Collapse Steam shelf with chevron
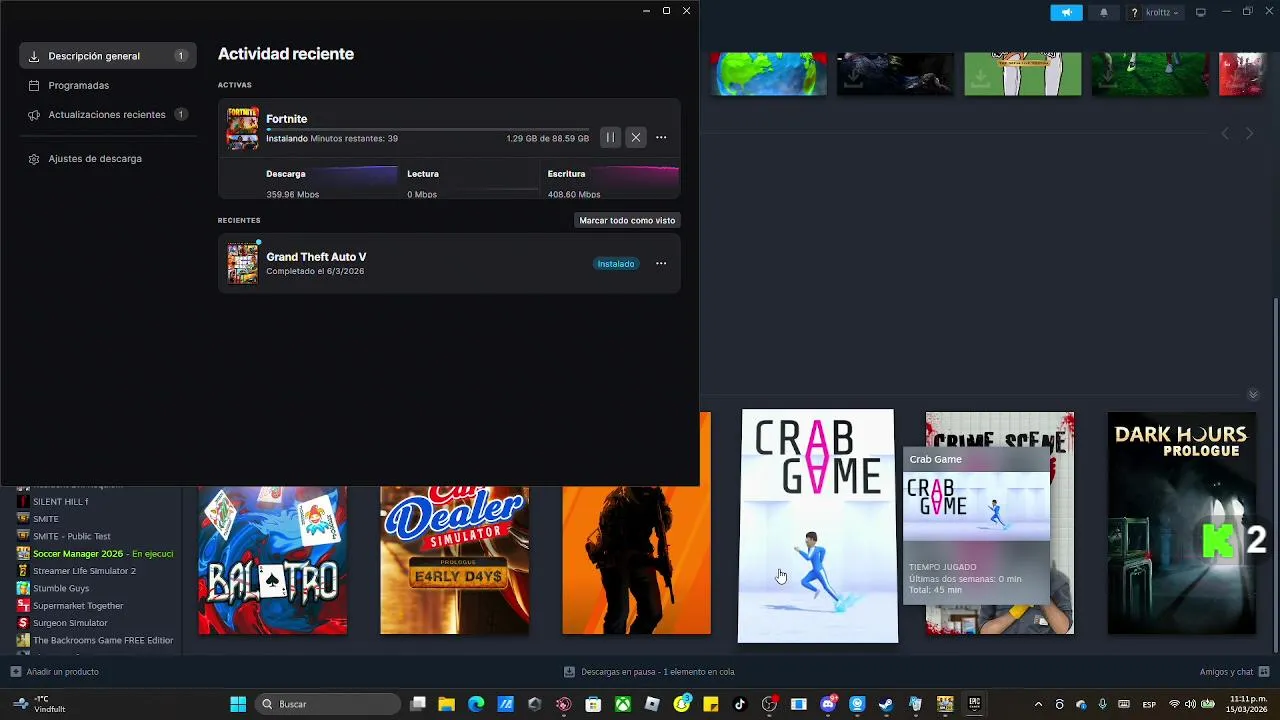The image size is (1280, 720). click(1253, 394)
